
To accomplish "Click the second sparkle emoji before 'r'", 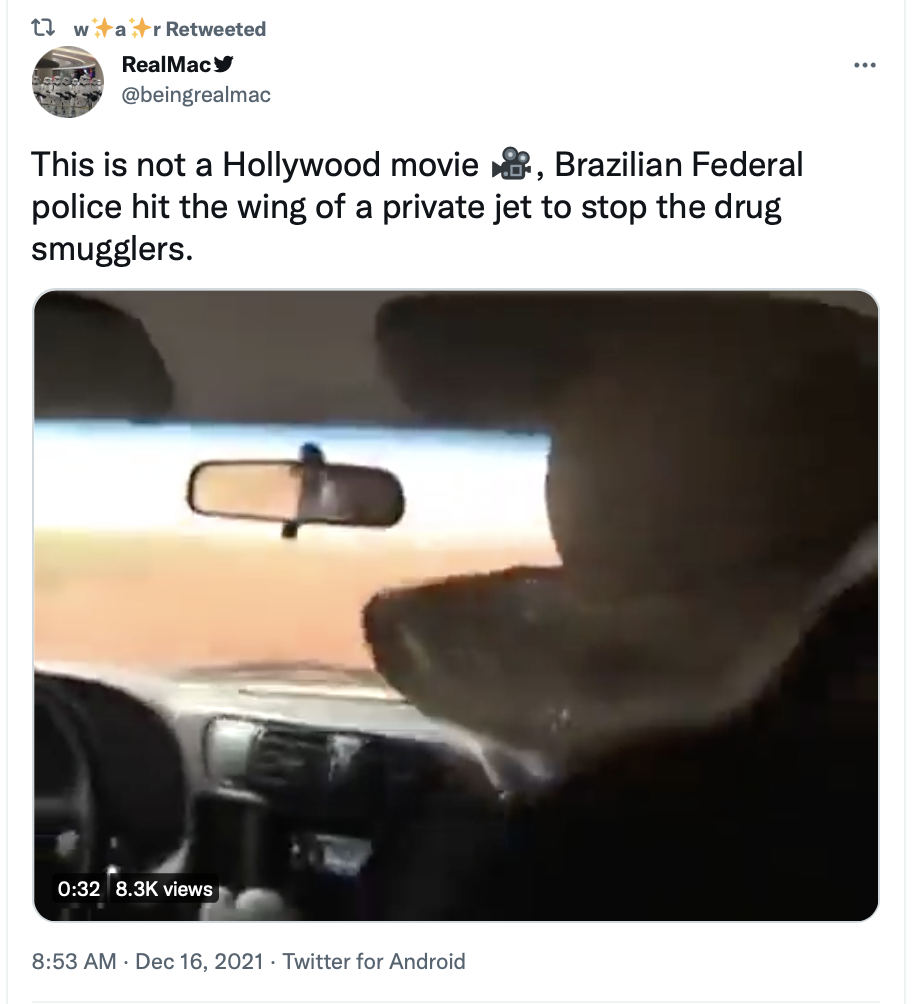I will [x=140, y=28].
